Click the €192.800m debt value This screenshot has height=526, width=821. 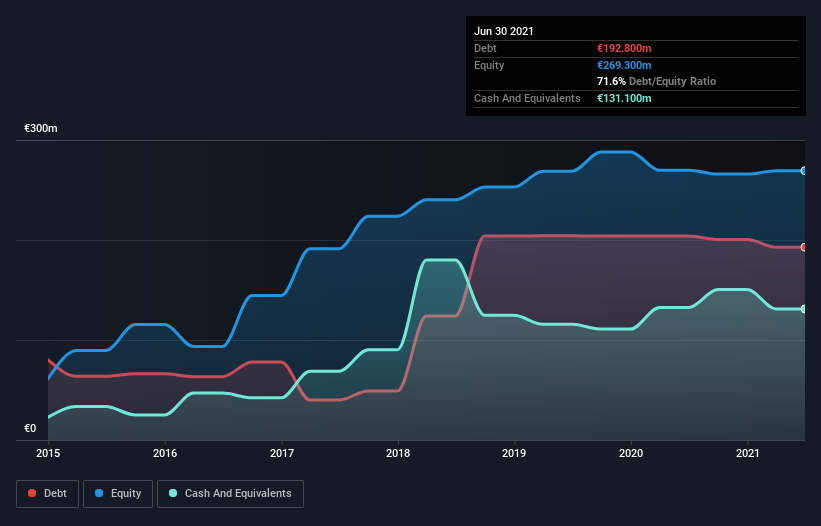click(x=624, y=48)
